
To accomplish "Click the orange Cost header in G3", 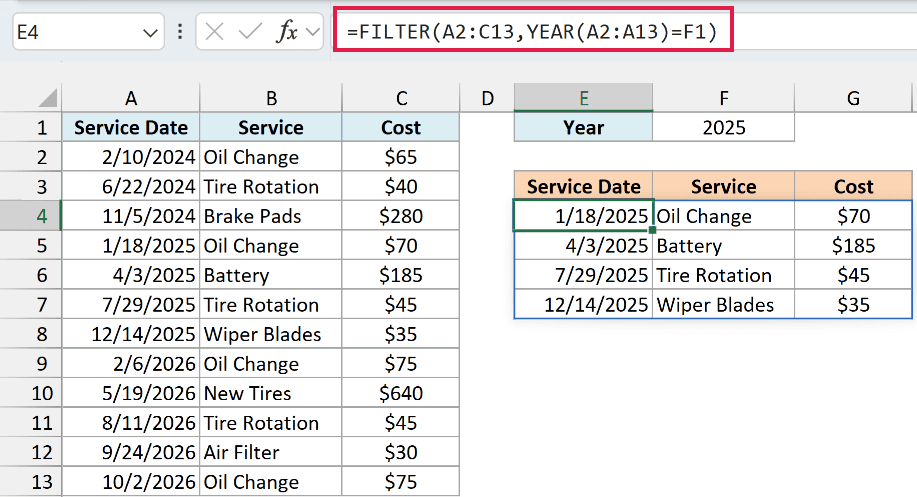I will pos(853,186).
